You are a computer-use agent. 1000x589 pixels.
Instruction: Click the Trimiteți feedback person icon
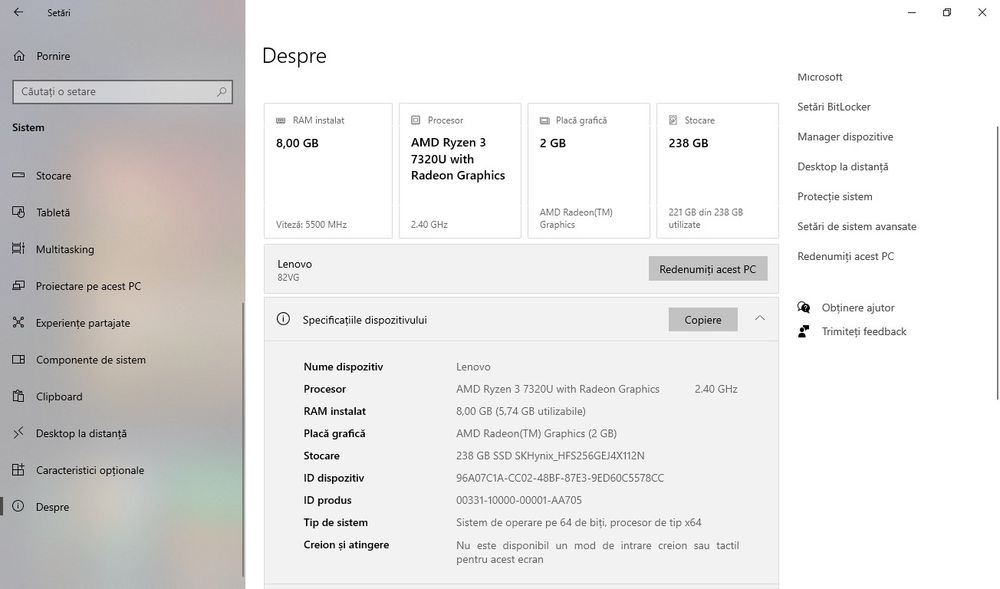(x=804, y=331)
